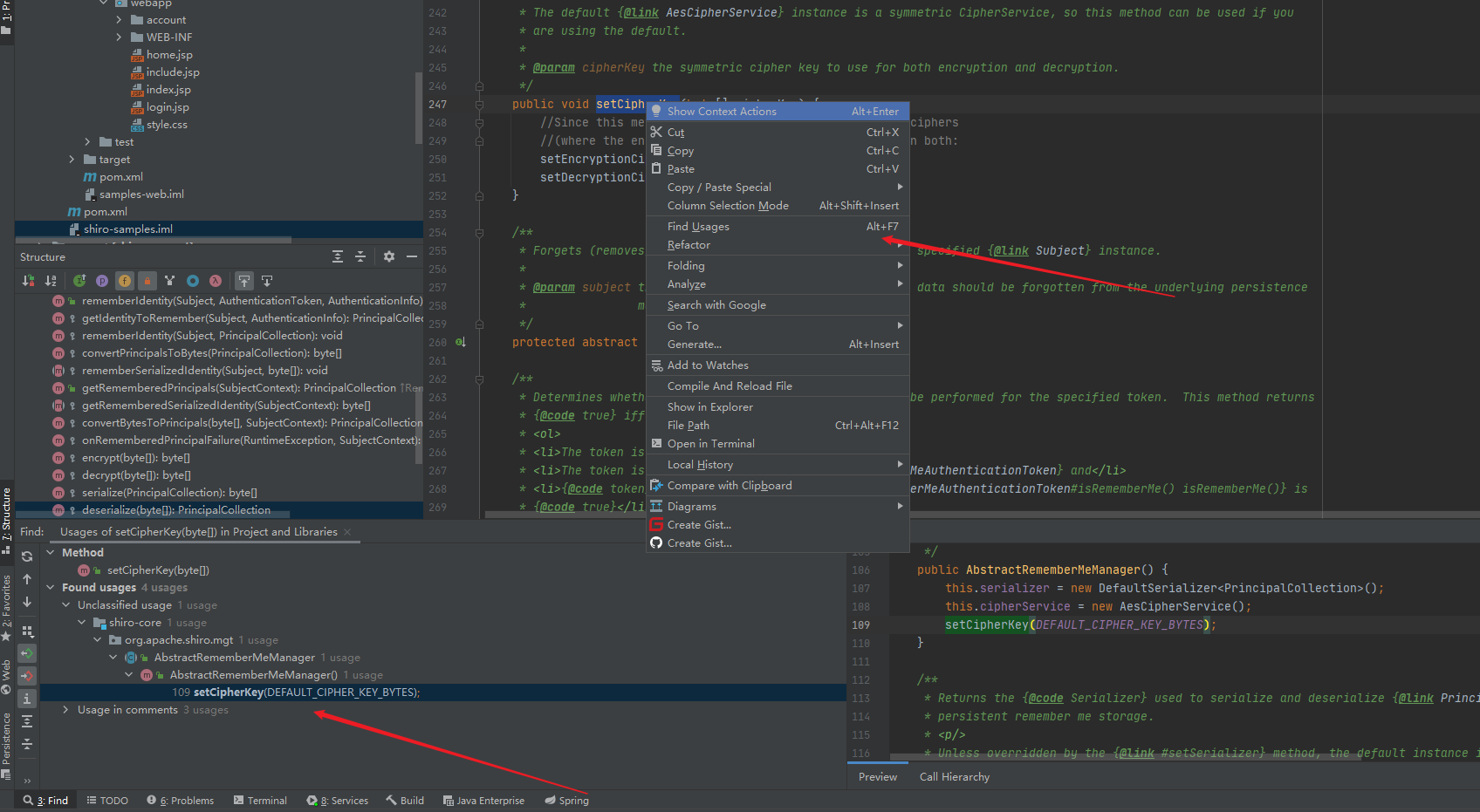Collapse the Unclassified usage node
Image resolution: width=1480 pixels, height=812 pixels.
click(x=66, y=605)
